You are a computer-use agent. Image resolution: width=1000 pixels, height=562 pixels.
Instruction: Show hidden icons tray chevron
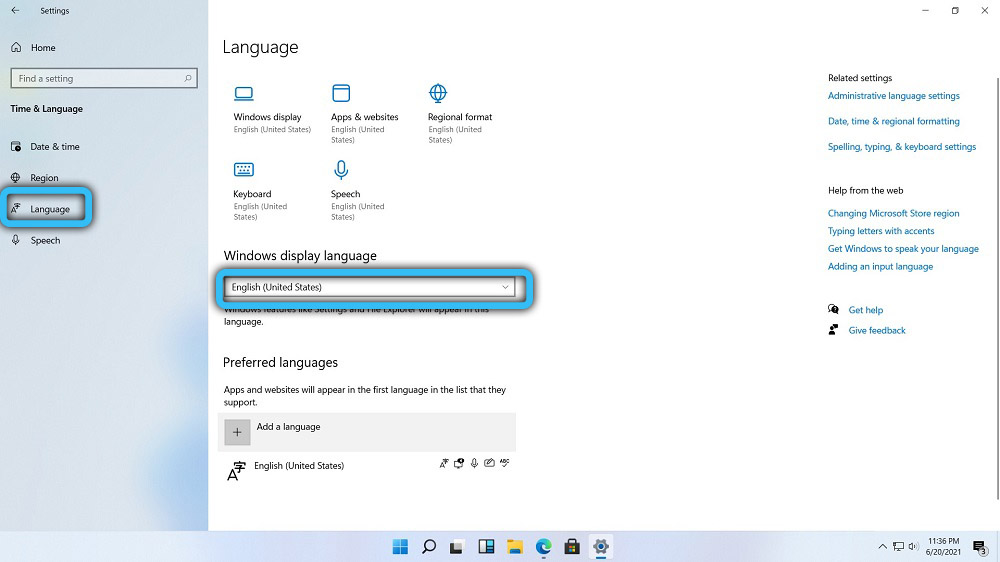pos(882,547)
